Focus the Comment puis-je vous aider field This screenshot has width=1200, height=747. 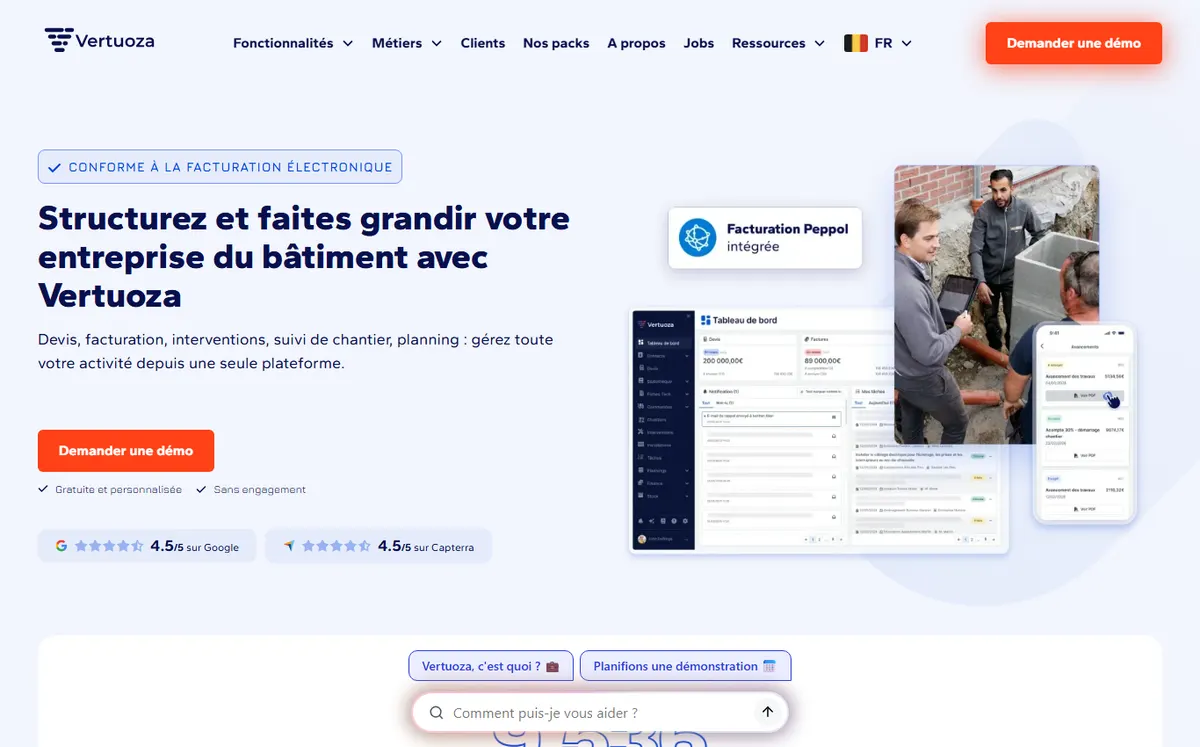pyautogui.click(x=600, y=713)
